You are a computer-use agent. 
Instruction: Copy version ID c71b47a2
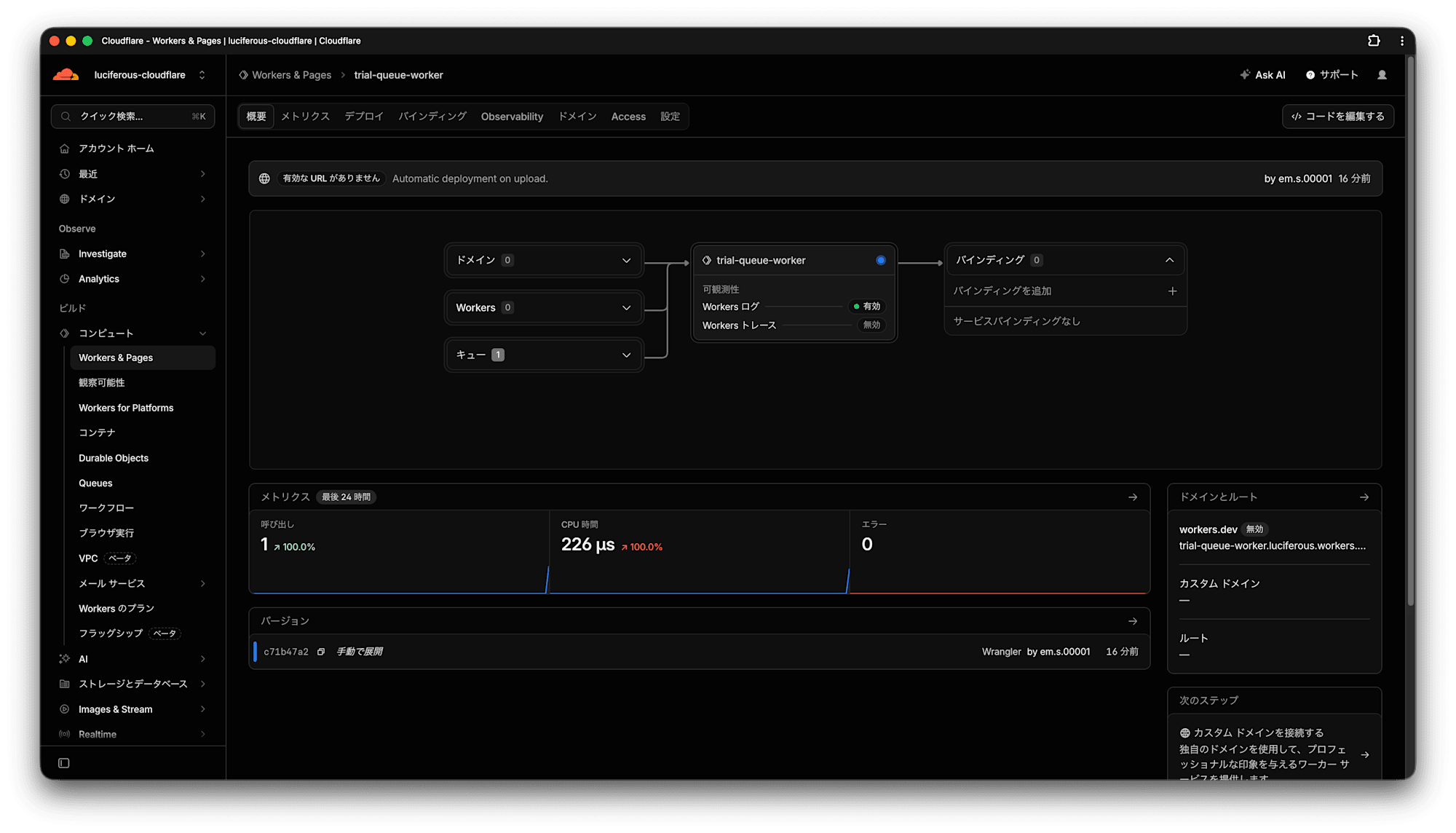pyautogui.click(x=321, y=652)
